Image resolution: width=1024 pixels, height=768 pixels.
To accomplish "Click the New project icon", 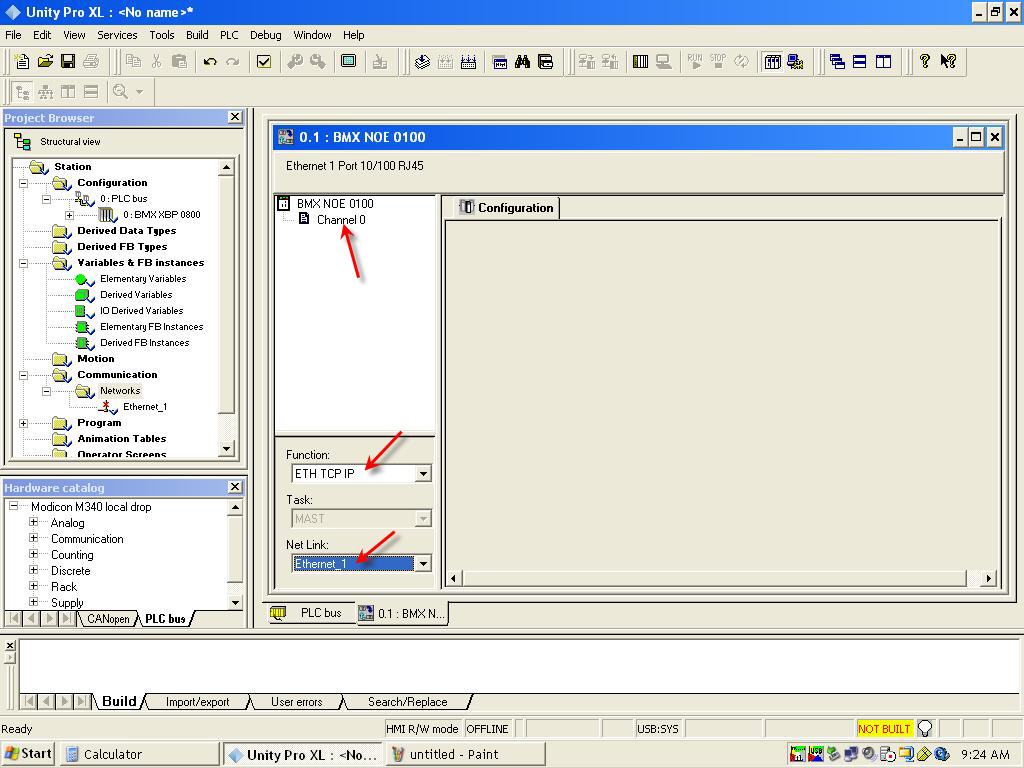I will 22,61.
